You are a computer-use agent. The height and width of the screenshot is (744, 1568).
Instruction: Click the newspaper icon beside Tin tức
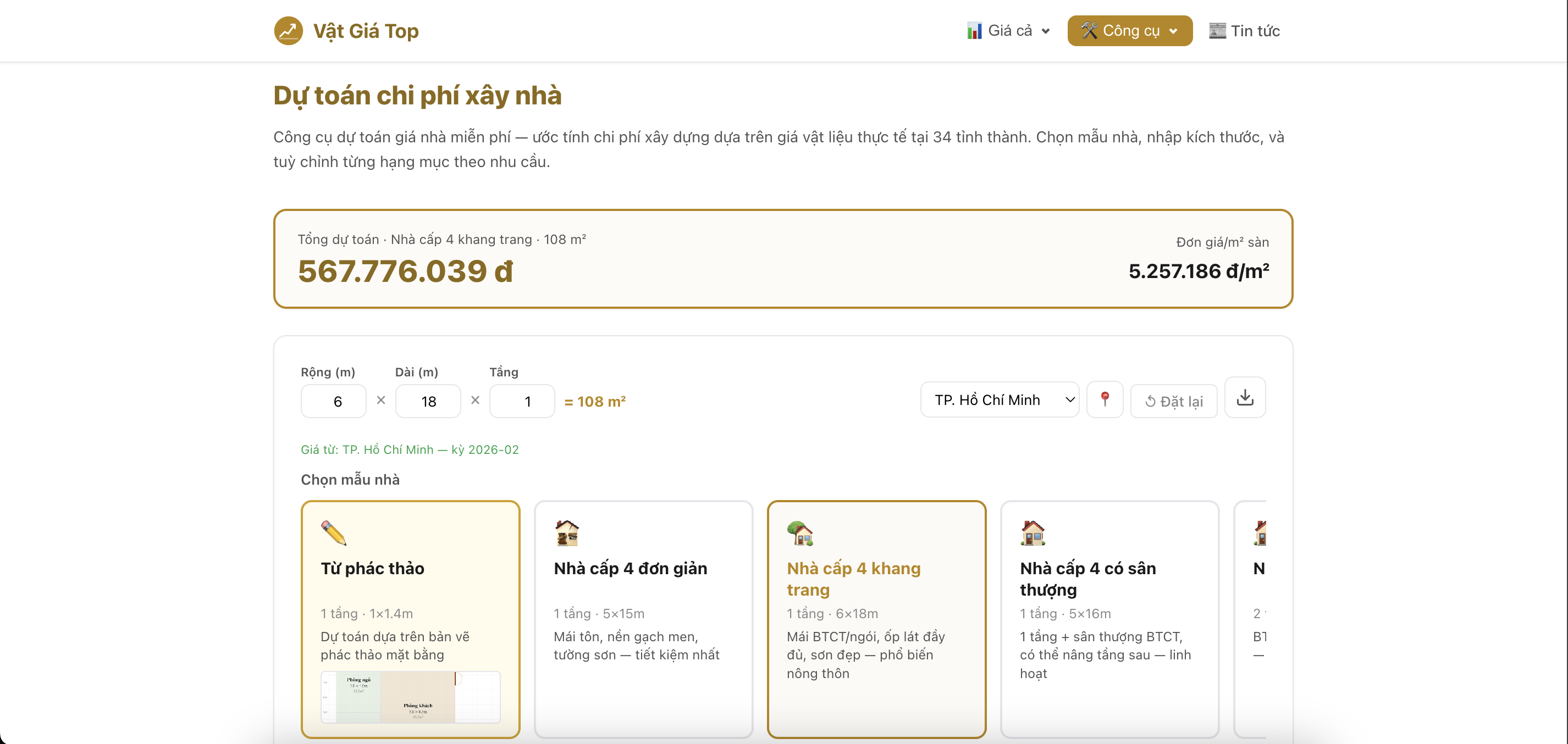pyautogui.click(x=1217, y=30)
